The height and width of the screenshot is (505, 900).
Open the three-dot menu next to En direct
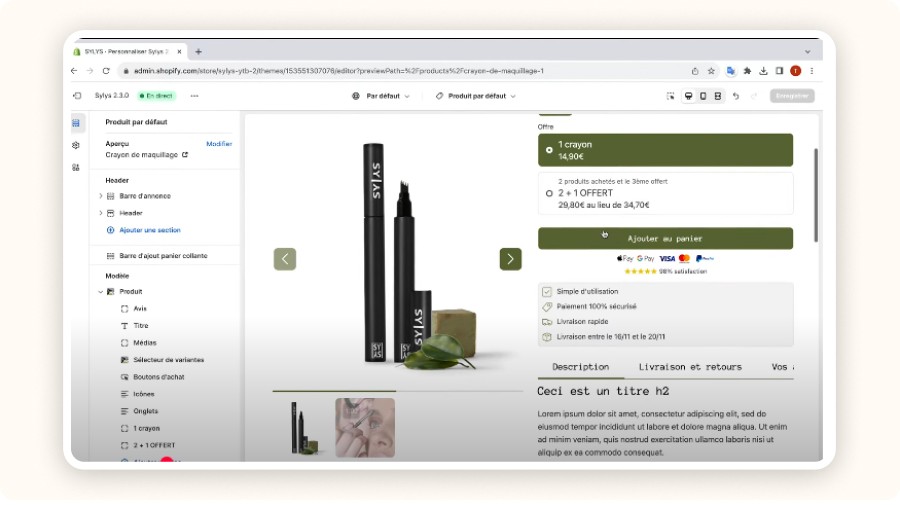coord(195,96)
